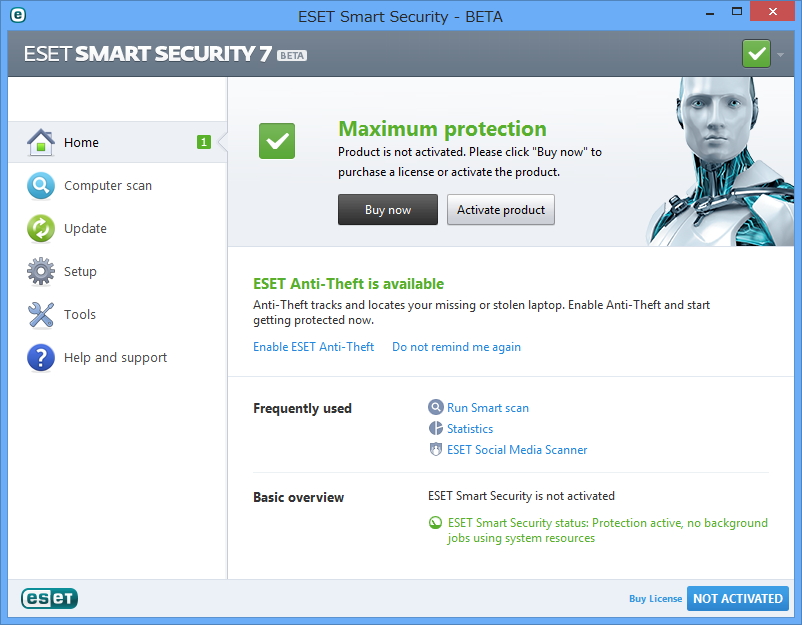Open the Statistics pie chart icon
Screen dimensions: 802x625
point(436,428)
